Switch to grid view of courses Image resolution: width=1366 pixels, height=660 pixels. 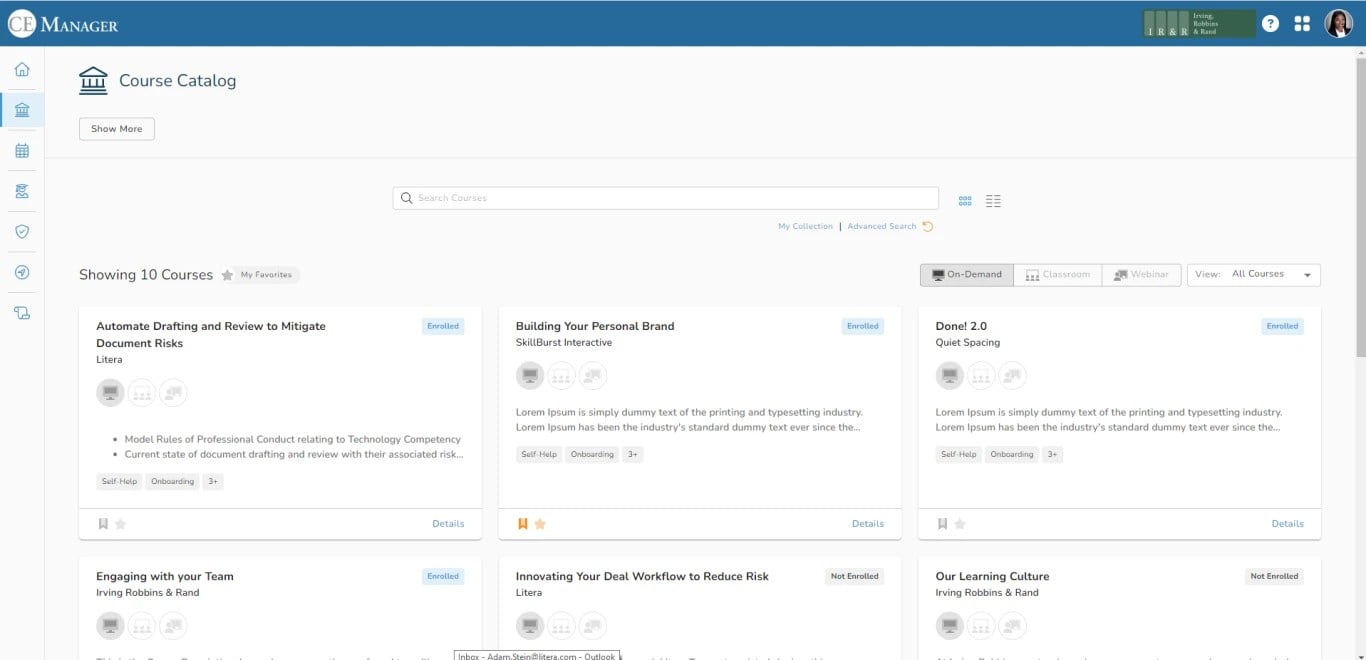click(x=965, y=200)
